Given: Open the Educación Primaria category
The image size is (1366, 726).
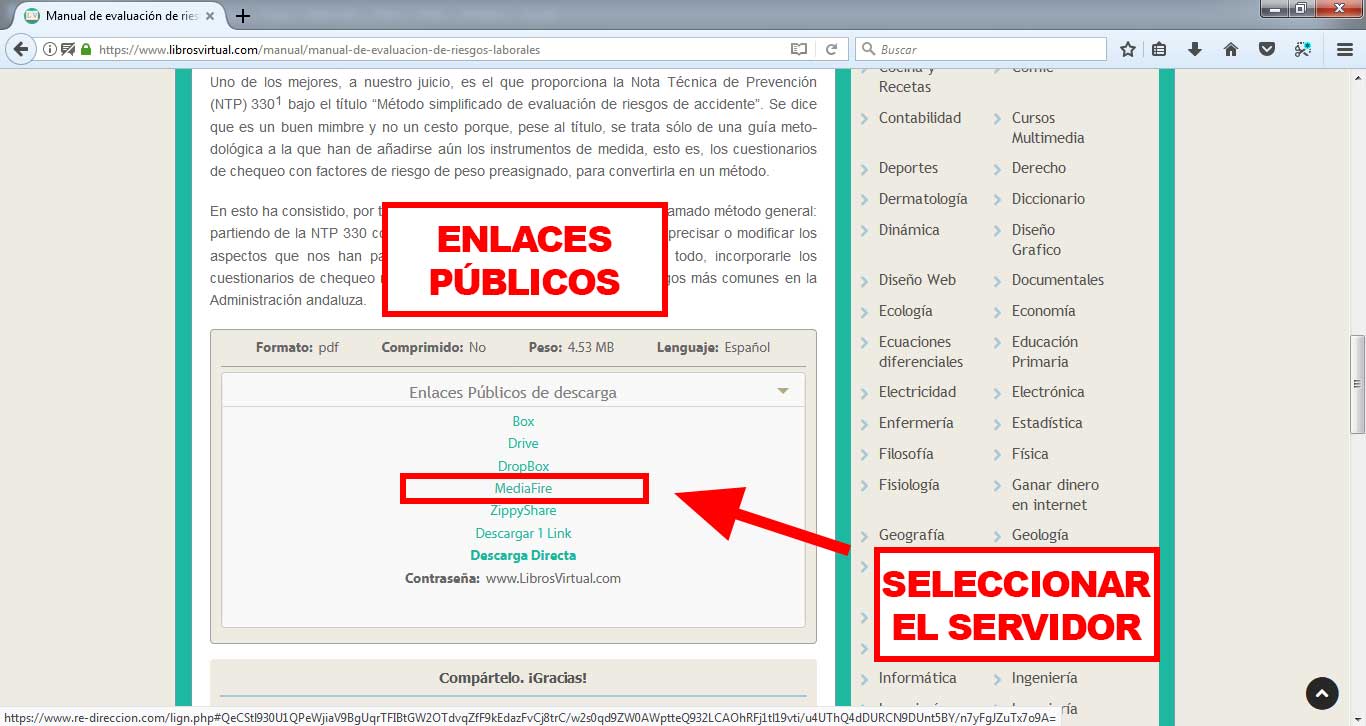Looking at the screenshot, I should (x=1044, y=351).
